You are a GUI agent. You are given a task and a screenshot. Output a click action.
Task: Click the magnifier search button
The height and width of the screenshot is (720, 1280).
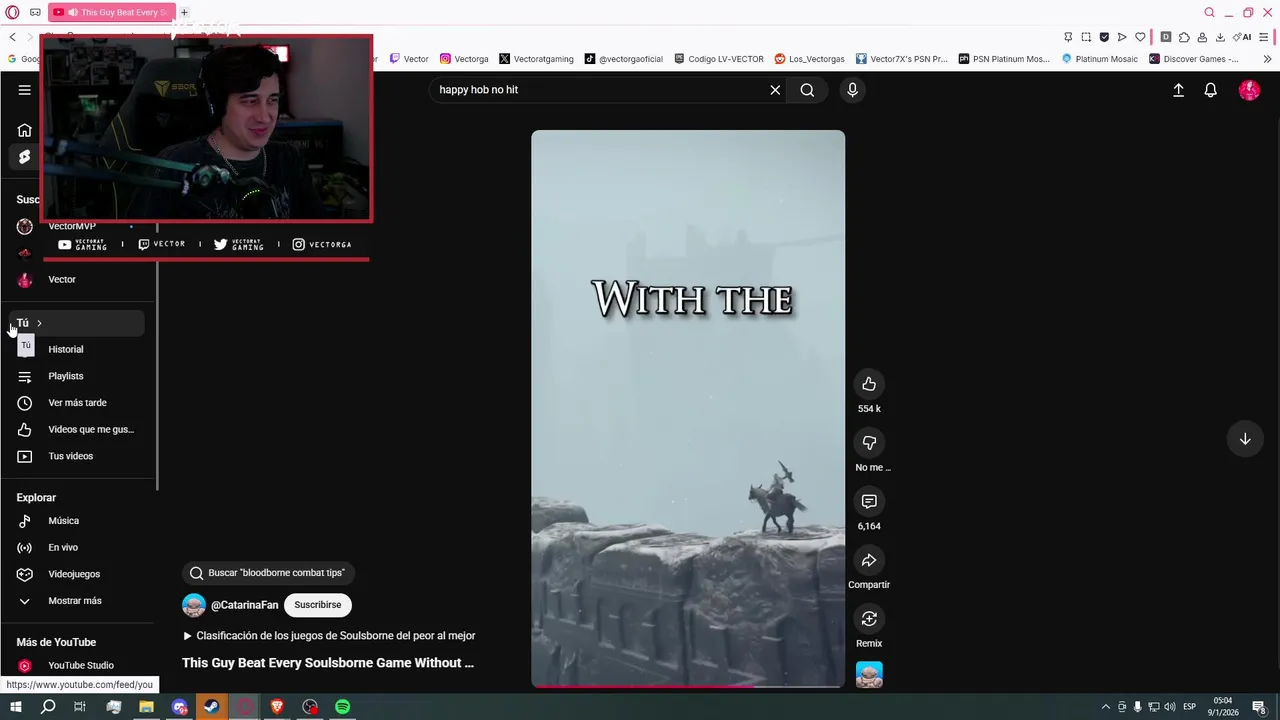pyautogui.click(x=807, y=90)
